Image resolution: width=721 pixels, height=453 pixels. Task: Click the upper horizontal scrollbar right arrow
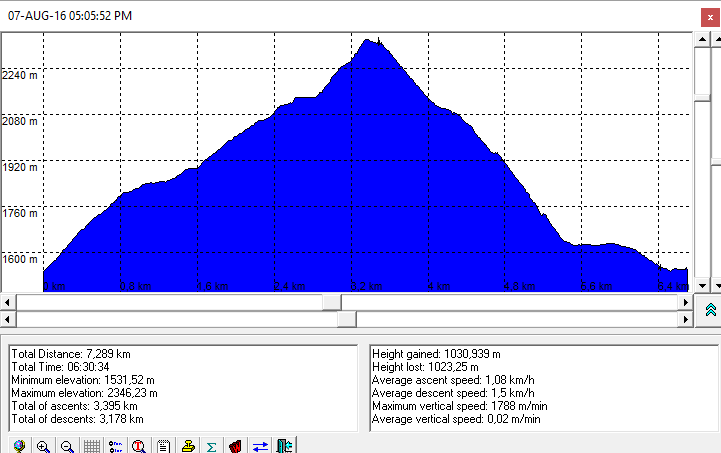pyautogui.click(x=685, y=302)
